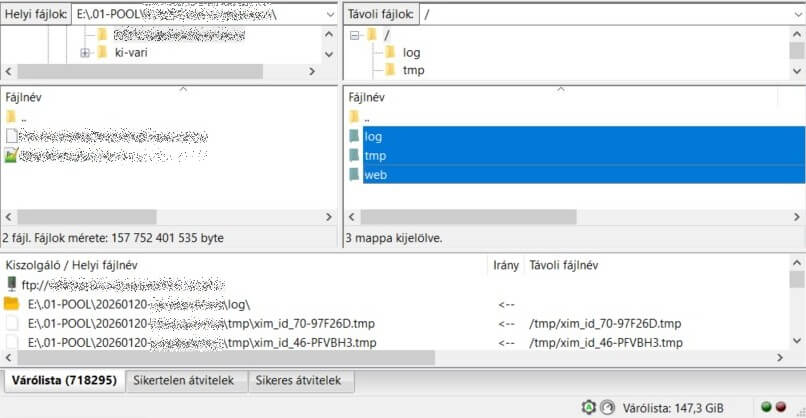
Task: Click the red activity indicator light
Action: 781,407
